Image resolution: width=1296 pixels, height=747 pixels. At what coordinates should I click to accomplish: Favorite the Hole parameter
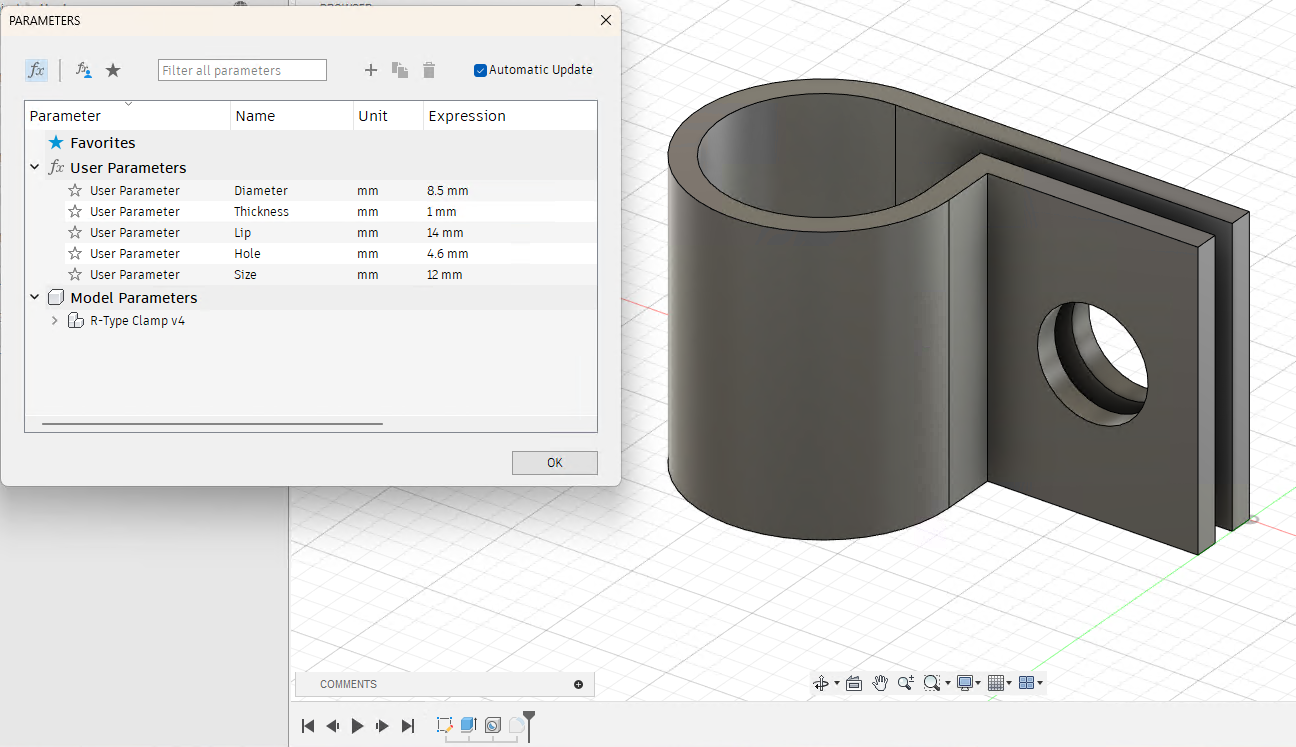pos(75,253)
